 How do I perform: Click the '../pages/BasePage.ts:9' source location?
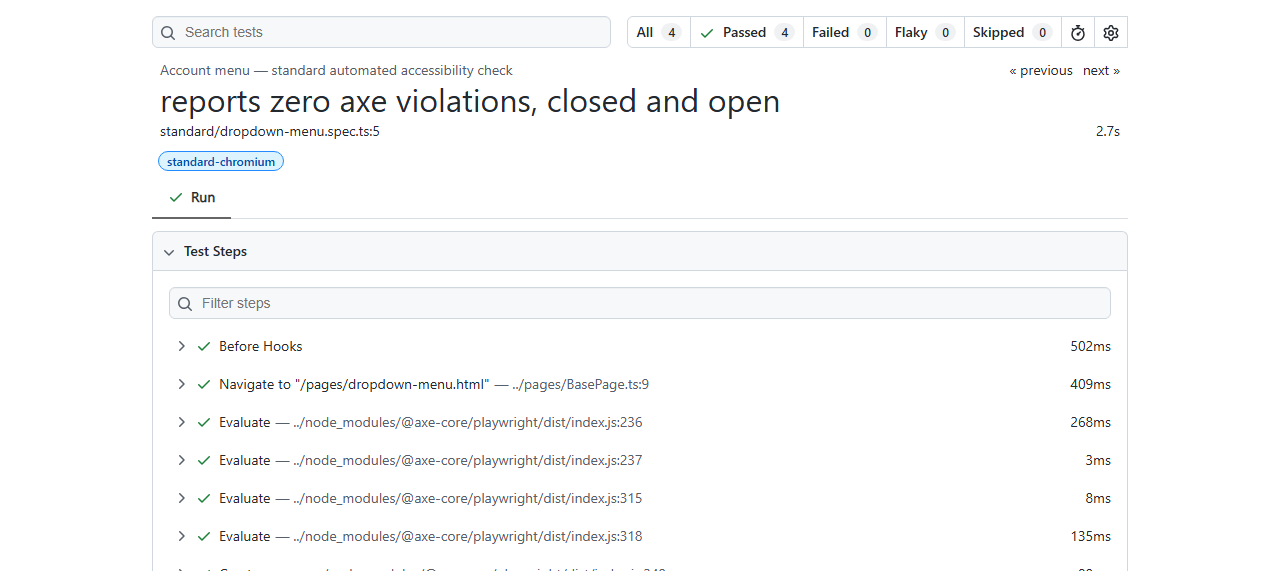(581, 384)
